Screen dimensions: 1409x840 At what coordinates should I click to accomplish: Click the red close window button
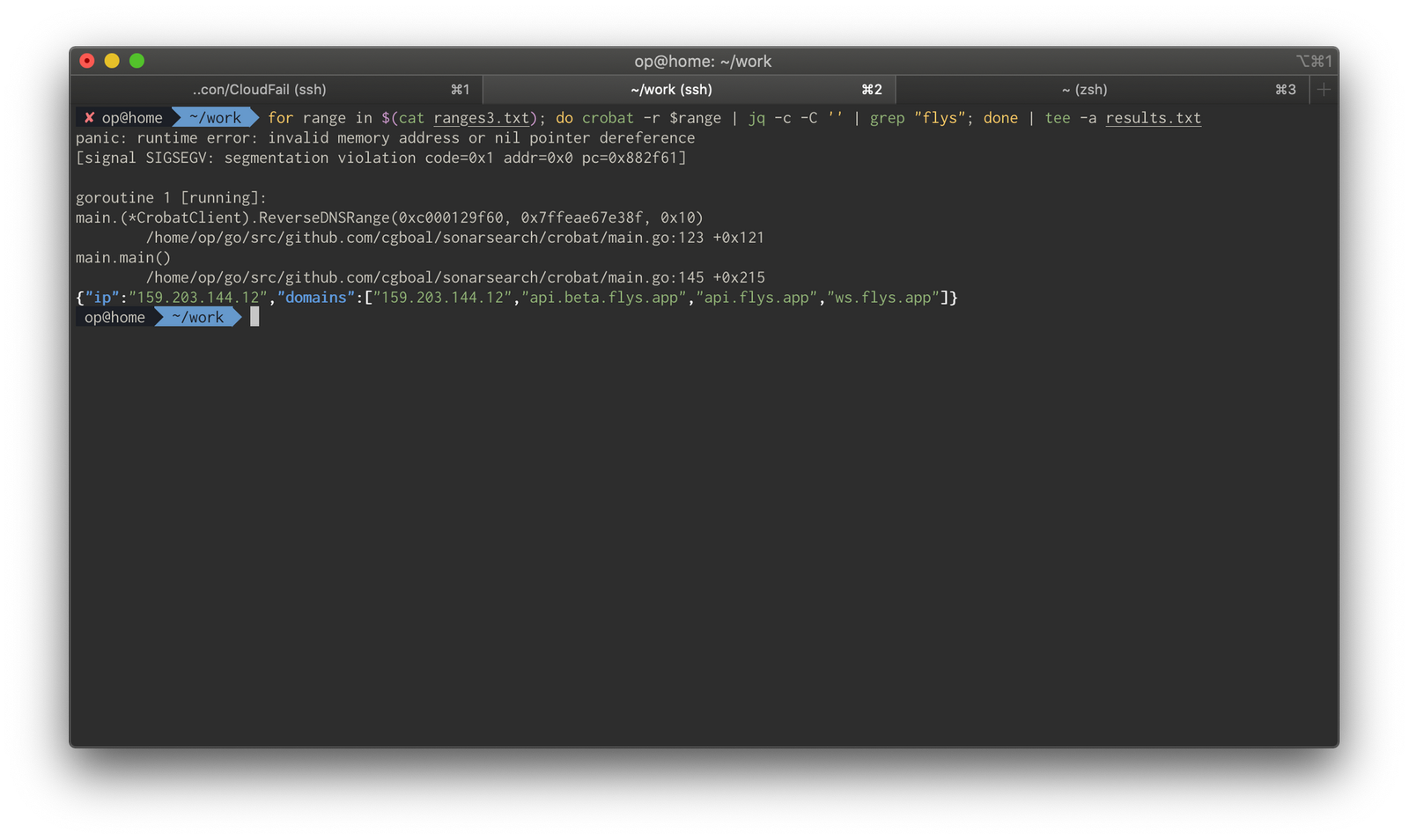pyautogui.click(x=87, y=61)
